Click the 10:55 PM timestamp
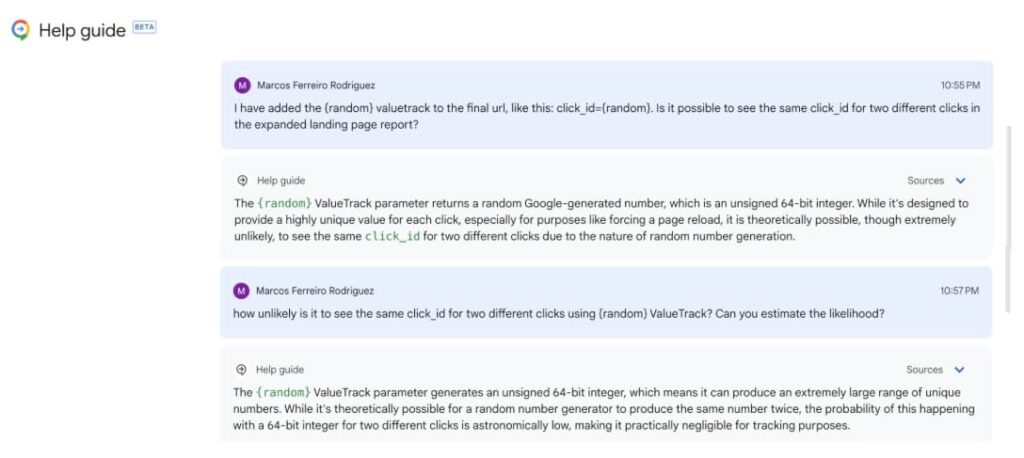The height and width of the screenshot is (458, 1024). tap(960, 85)
